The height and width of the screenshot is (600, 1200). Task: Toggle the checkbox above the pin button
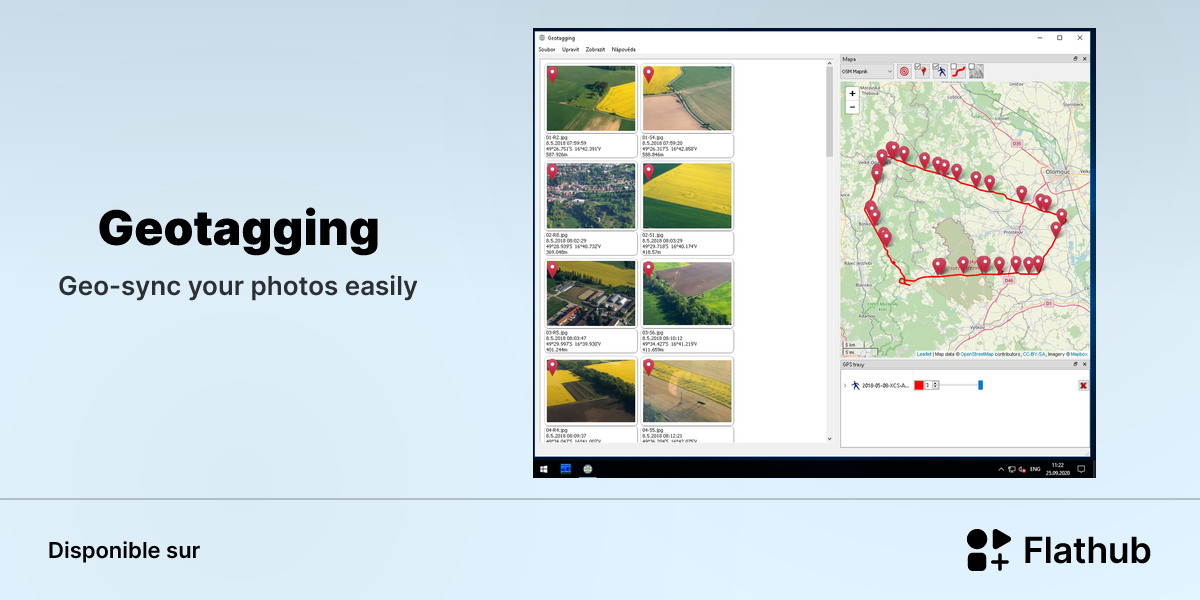[918, 67]
